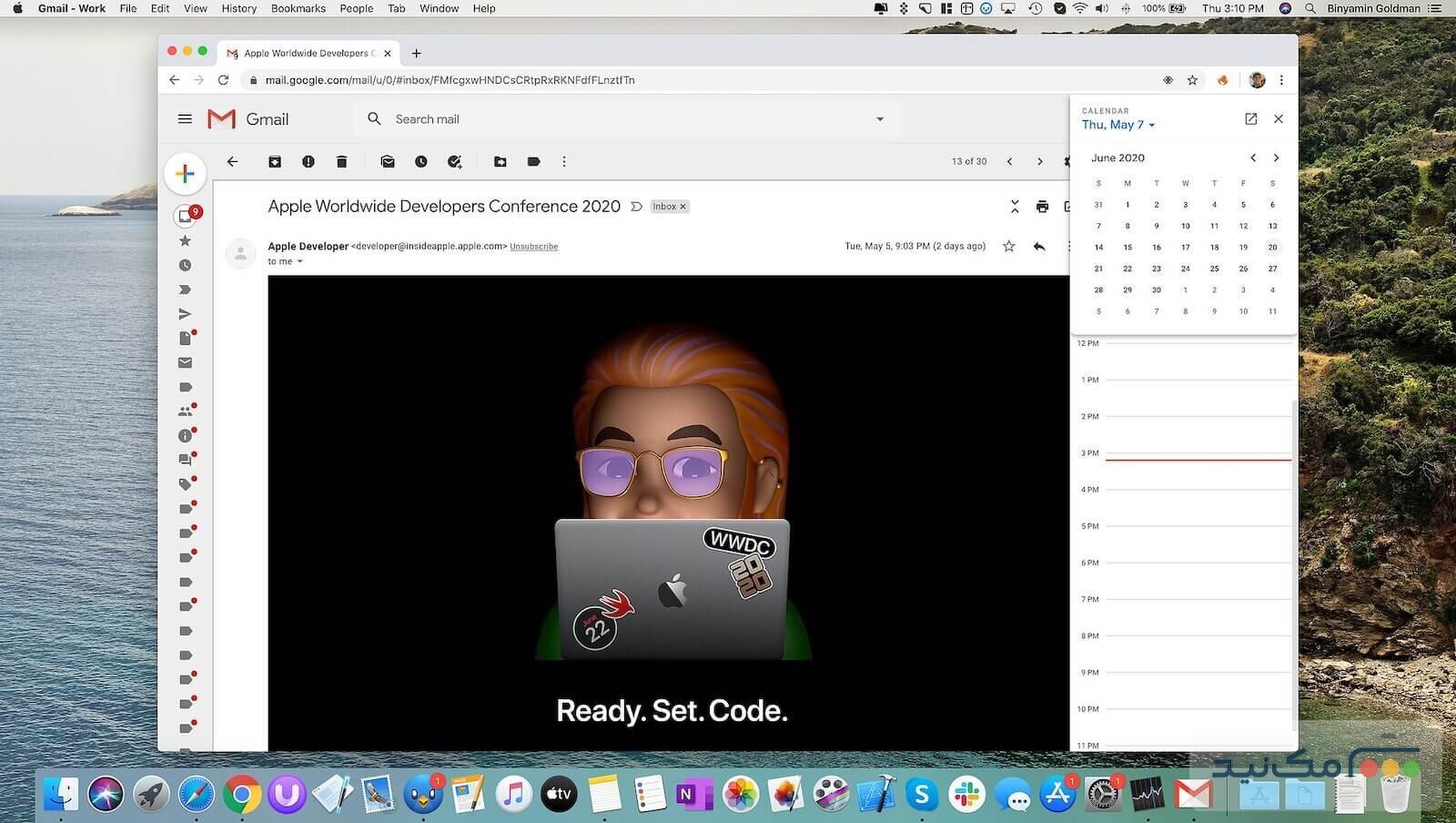Delete the WWDC email
Image resolution: width=1456 pixels, height=823 pixels.
(342, 161)
